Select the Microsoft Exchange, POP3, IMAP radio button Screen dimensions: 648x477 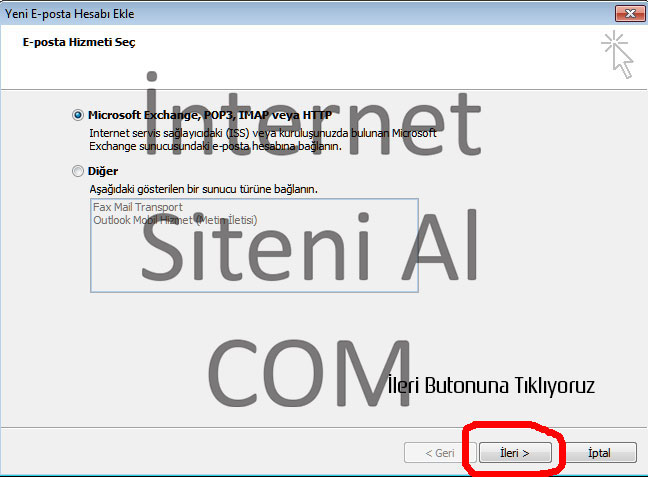pos(79,115)
